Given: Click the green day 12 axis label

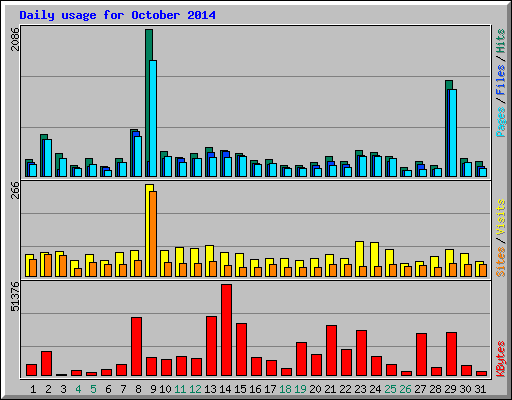Looking at the screenshot, I should pyautogui.click(x=195, y=389).
